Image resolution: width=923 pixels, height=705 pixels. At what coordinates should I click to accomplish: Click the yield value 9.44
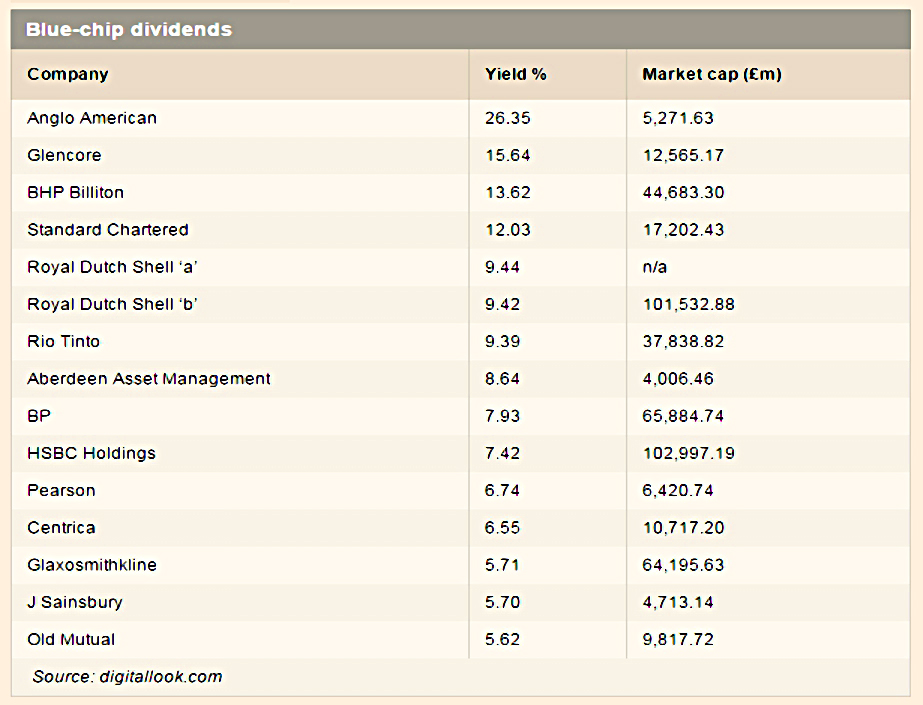502,267
